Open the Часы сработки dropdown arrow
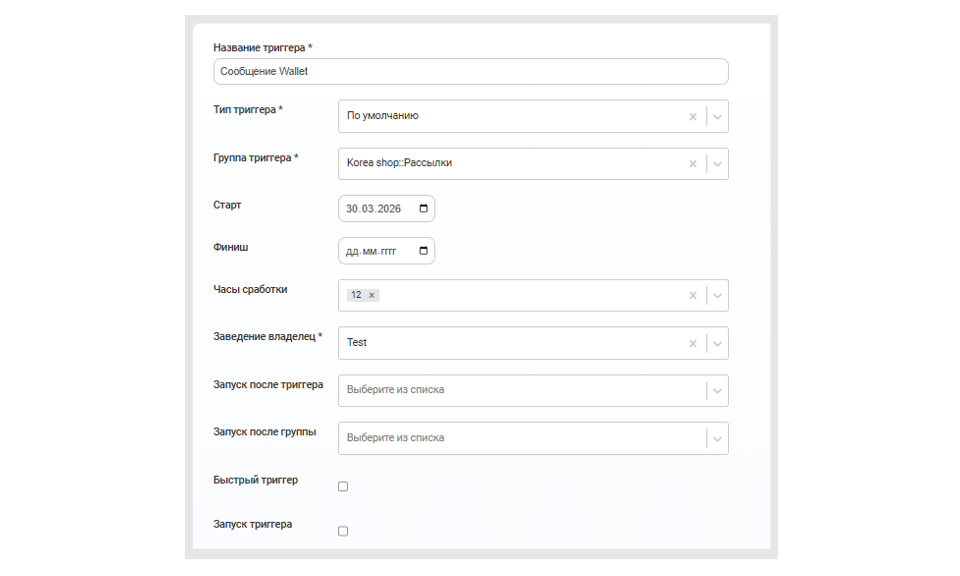 (x=717, y=295)
